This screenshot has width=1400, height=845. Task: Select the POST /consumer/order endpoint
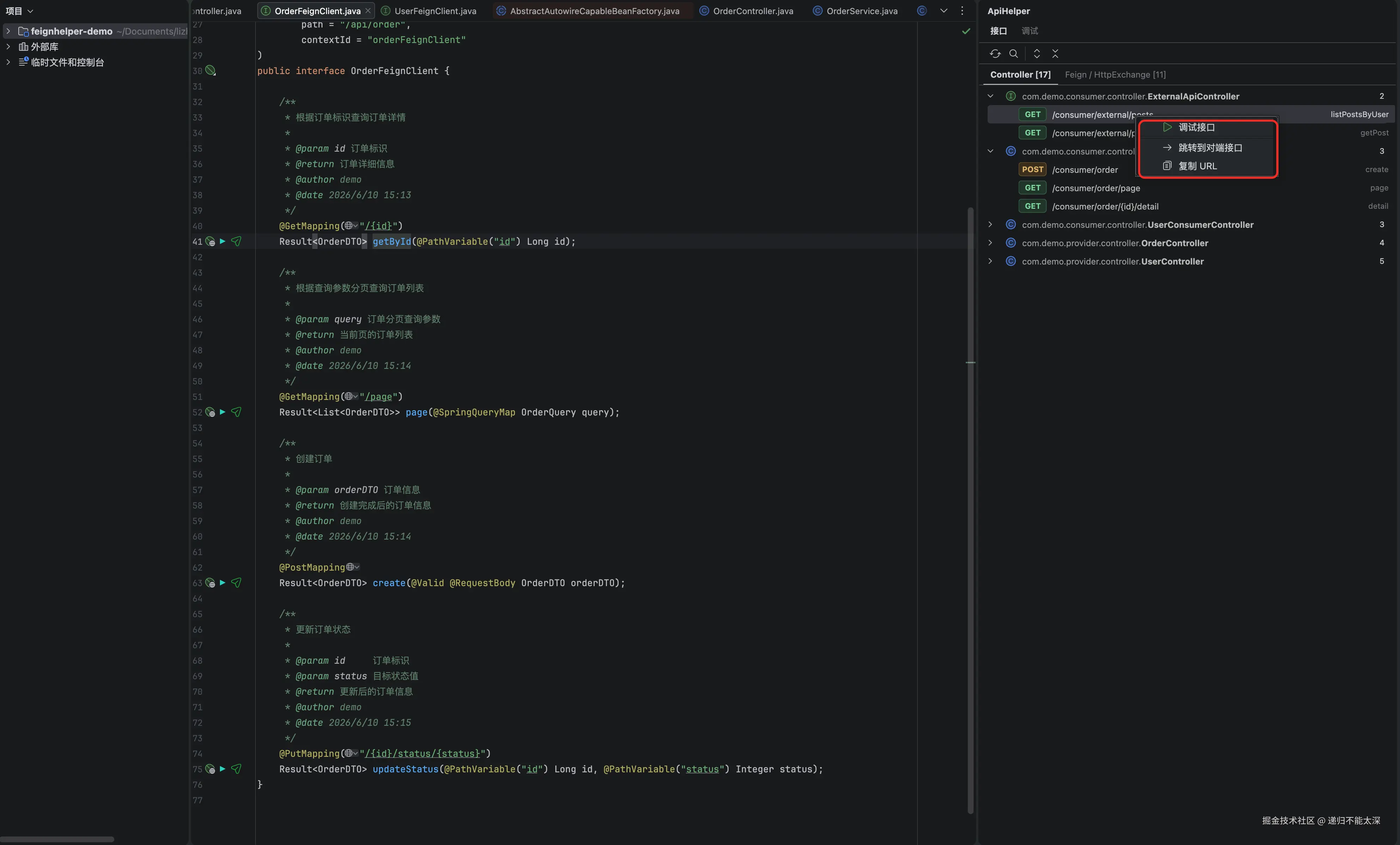tap(1190, 169)
